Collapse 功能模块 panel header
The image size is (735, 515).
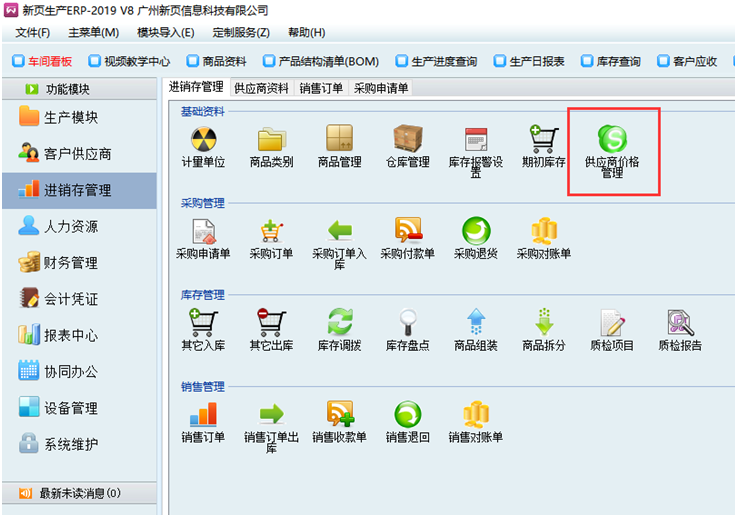click(78, 89)
